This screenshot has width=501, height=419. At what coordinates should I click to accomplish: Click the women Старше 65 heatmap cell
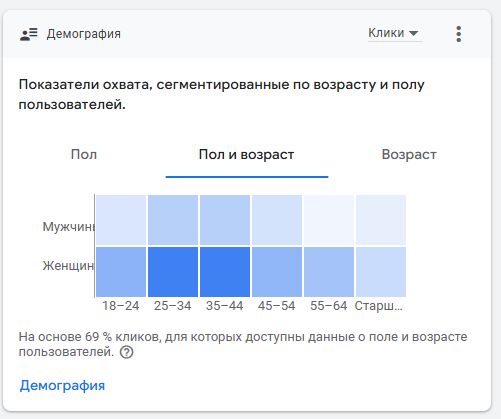point(381,272)
